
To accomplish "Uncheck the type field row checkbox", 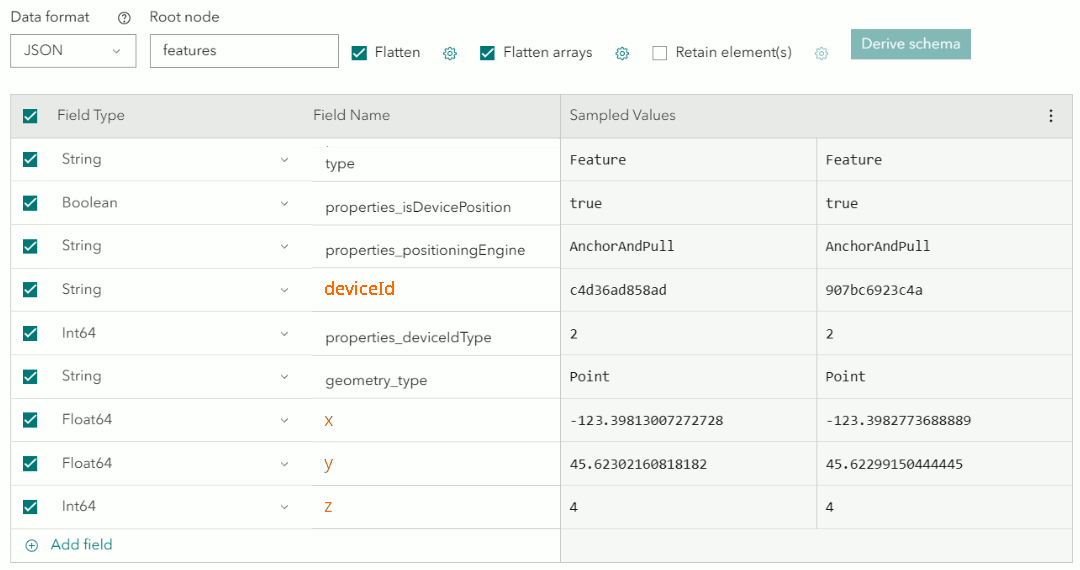I will [30, 160].
